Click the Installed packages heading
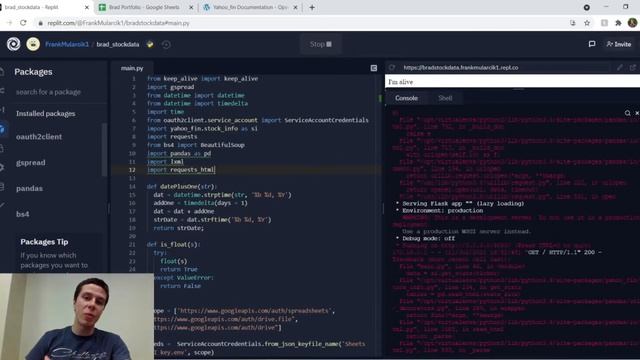The width and height of the screenshot is (640, 360). [x=46, y=113]
